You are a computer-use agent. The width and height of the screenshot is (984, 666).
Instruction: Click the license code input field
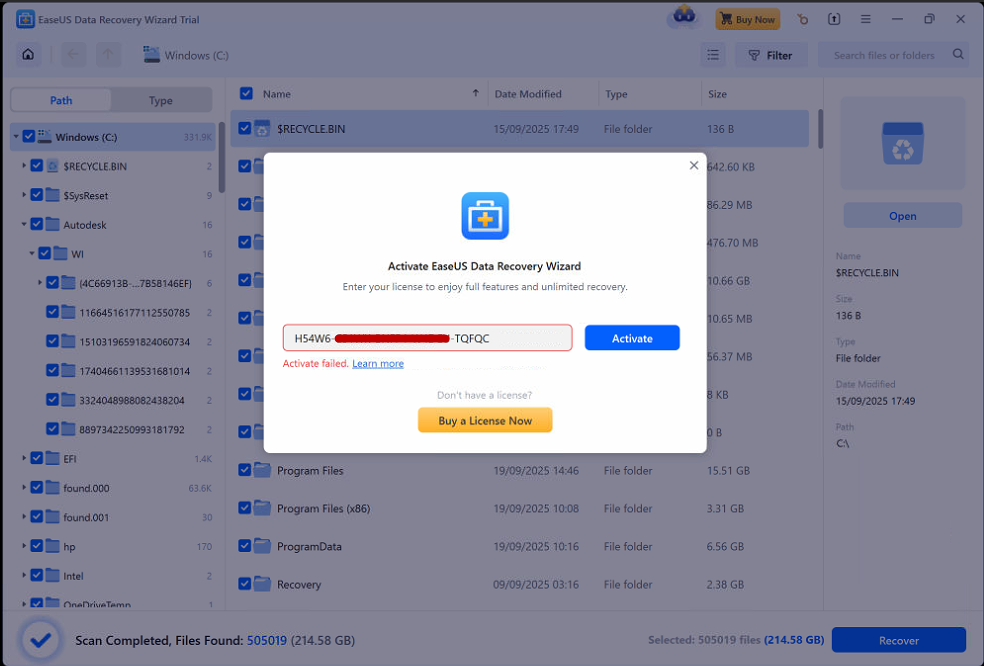coord(427,338)
